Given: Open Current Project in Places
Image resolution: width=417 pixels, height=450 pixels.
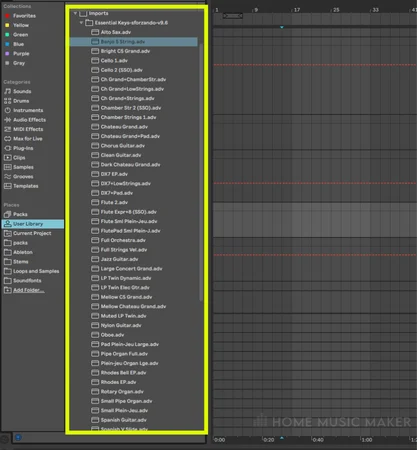Looking at the screenshot, I should tap(32, 233).
